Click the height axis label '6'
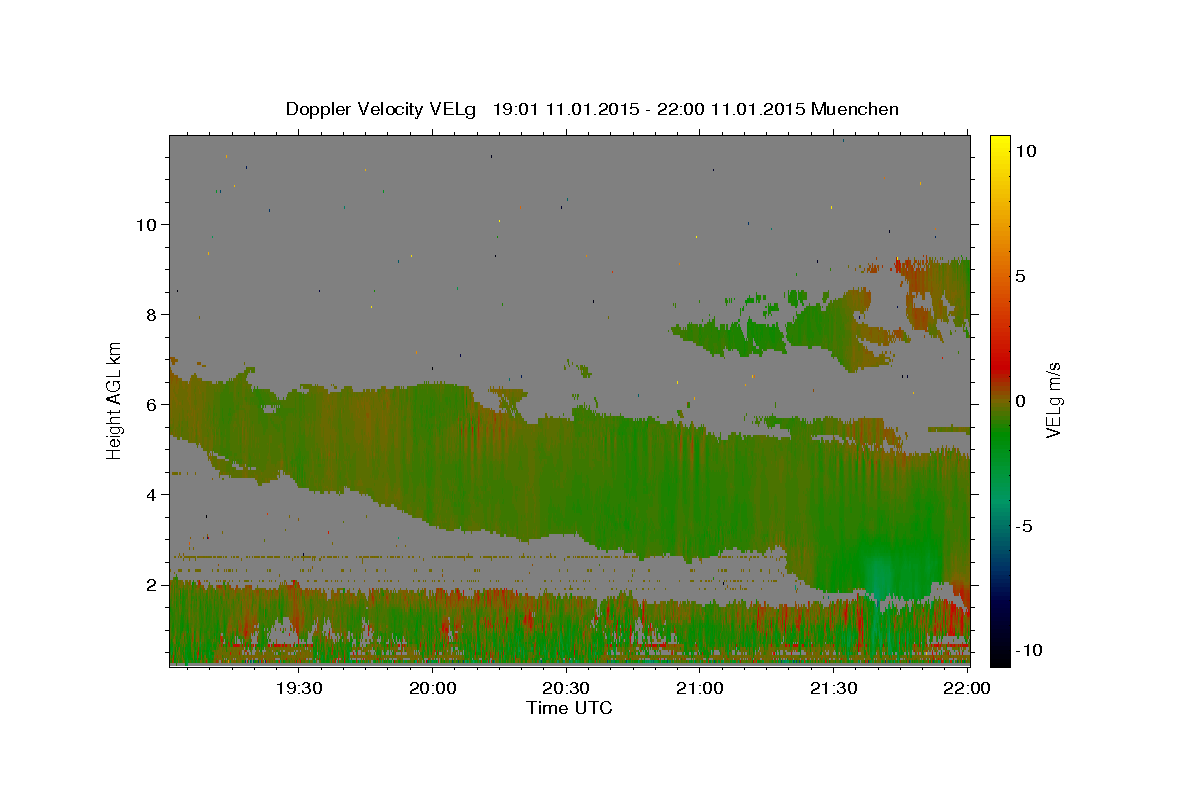The image size is (1200, 800). (152, 404)
